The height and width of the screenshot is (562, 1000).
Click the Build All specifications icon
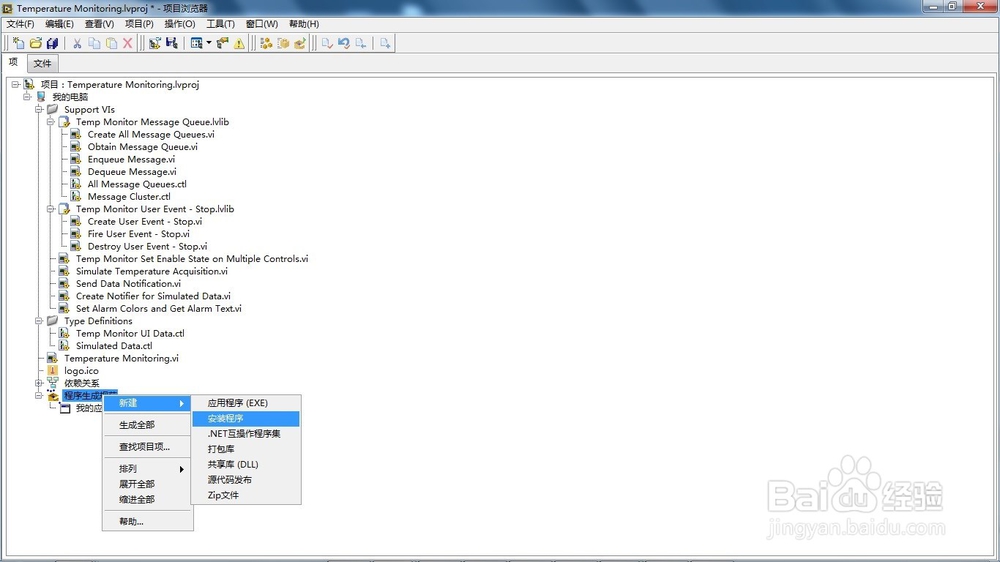click(x=267, y=43)
